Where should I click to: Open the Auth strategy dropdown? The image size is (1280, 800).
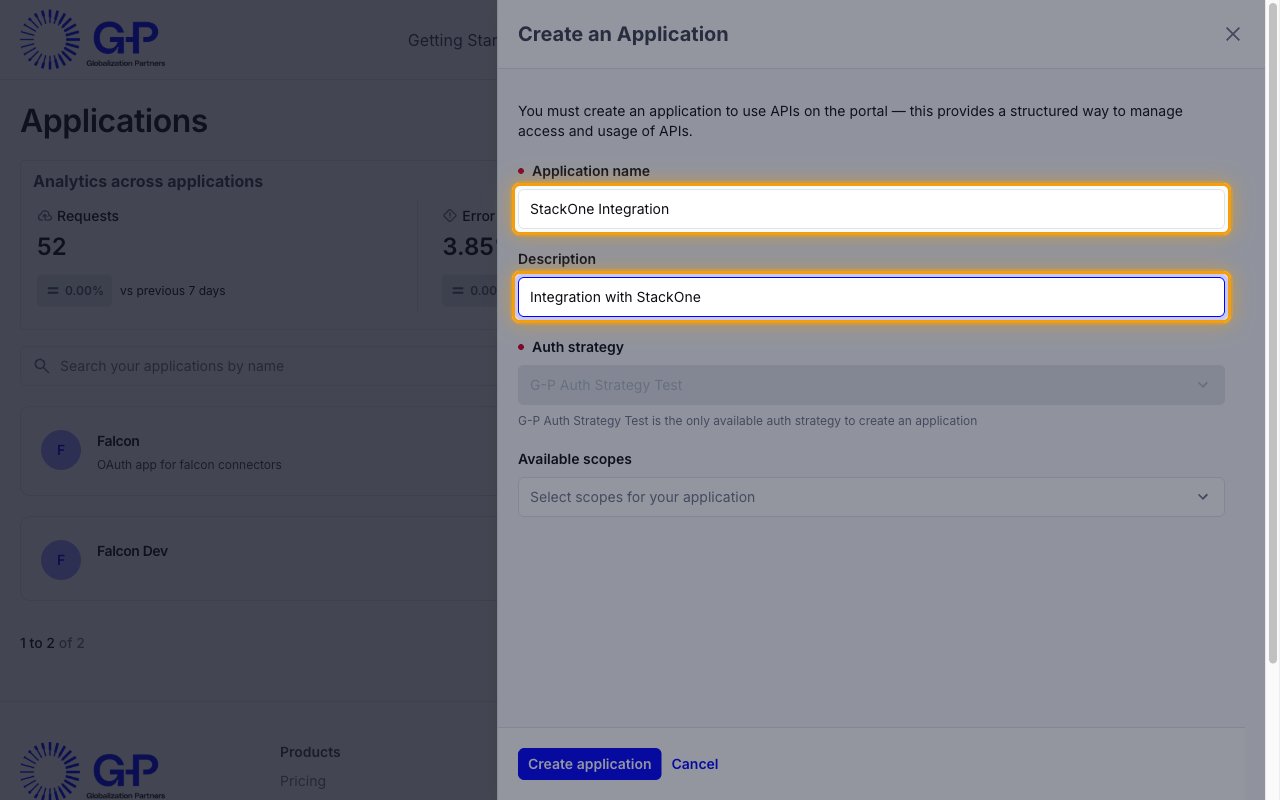click(871, 385)
